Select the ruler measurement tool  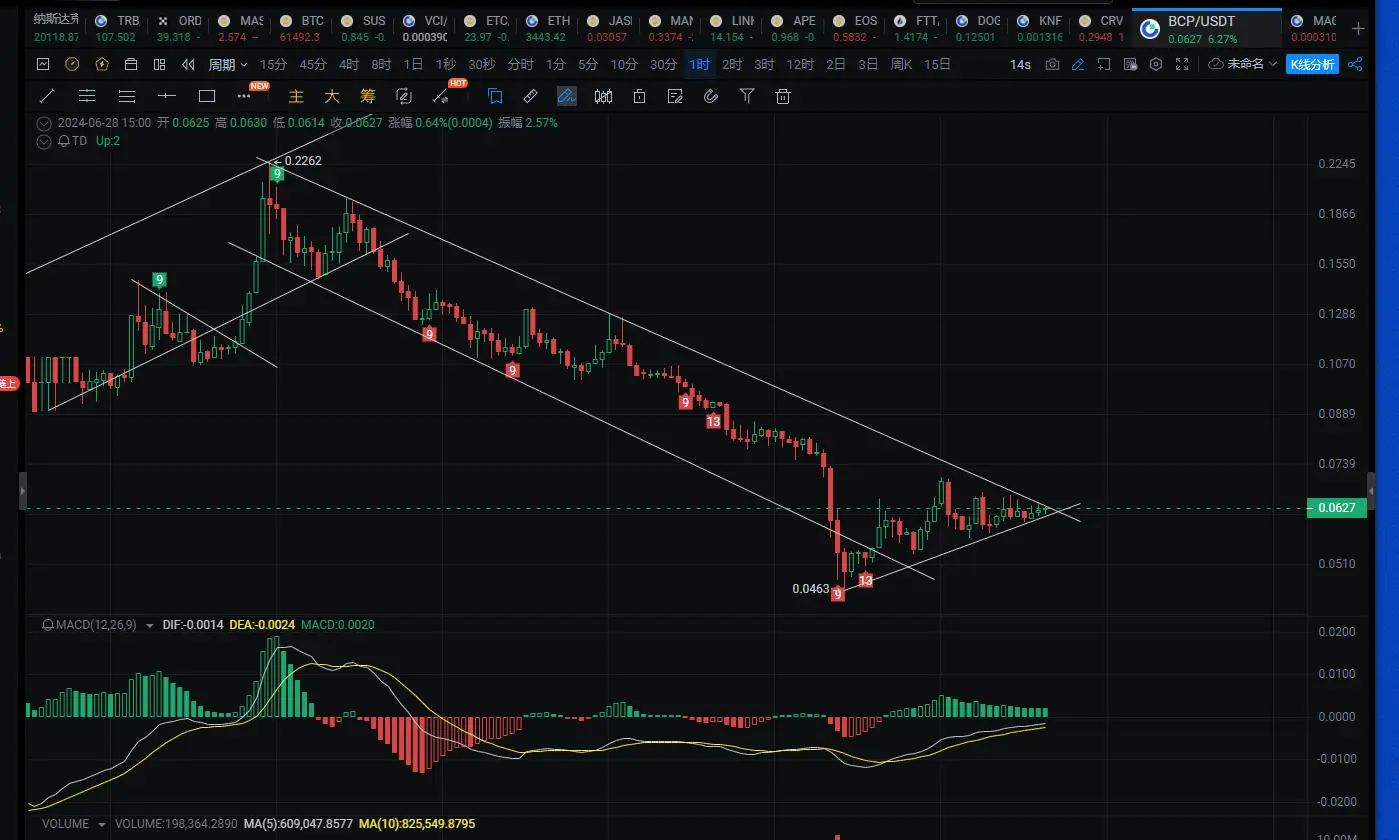[x=531, y=96]
